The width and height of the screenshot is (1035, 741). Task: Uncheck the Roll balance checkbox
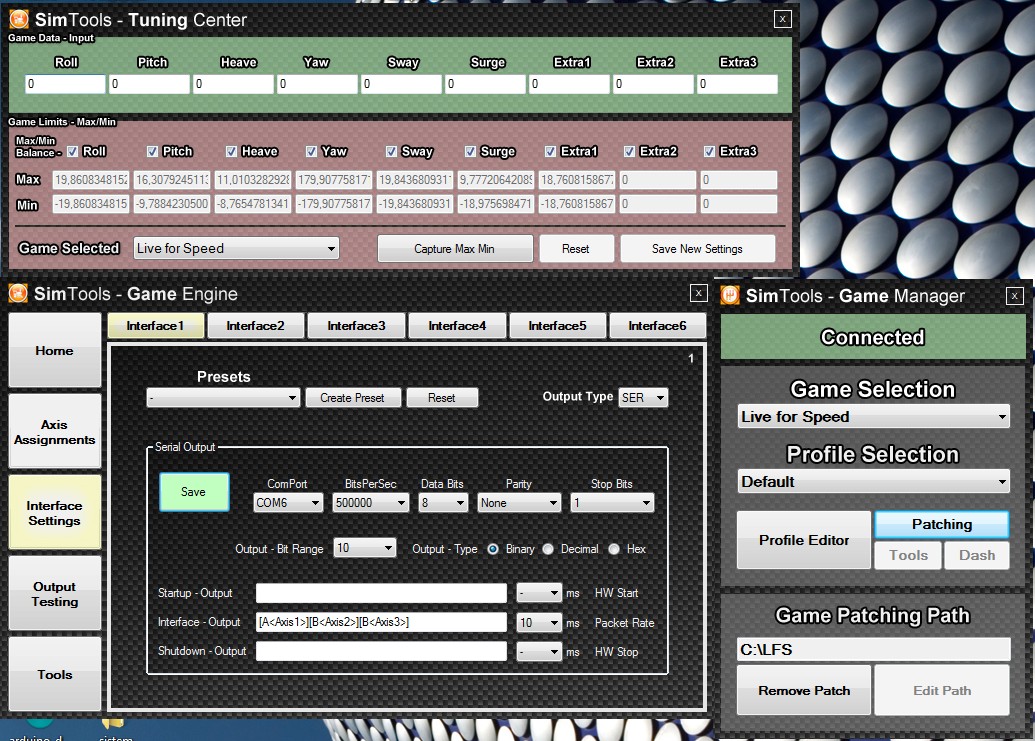[x=72, y=152]
